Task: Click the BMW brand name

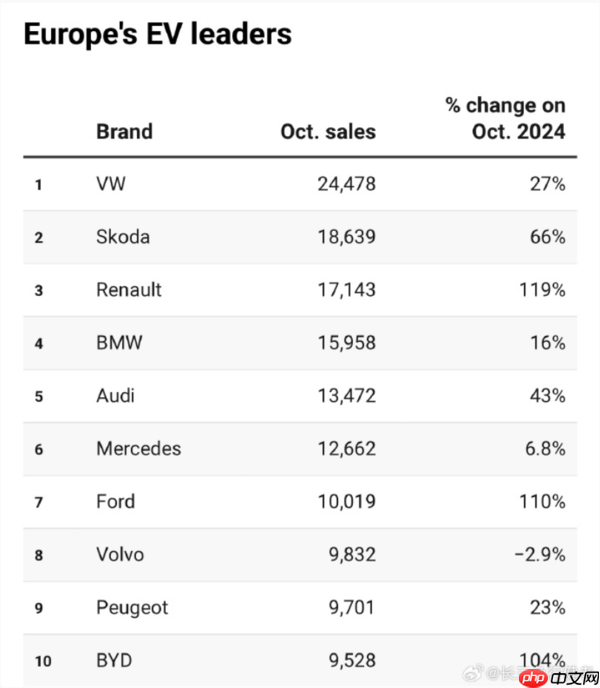Action: point(119,343)
